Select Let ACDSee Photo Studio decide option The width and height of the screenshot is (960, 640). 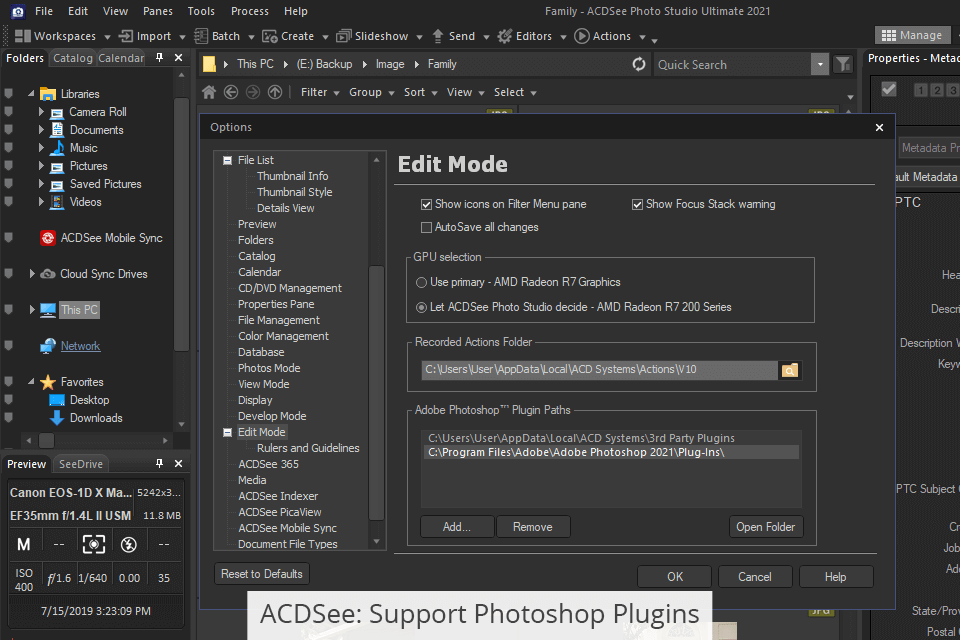coord(421,307)
